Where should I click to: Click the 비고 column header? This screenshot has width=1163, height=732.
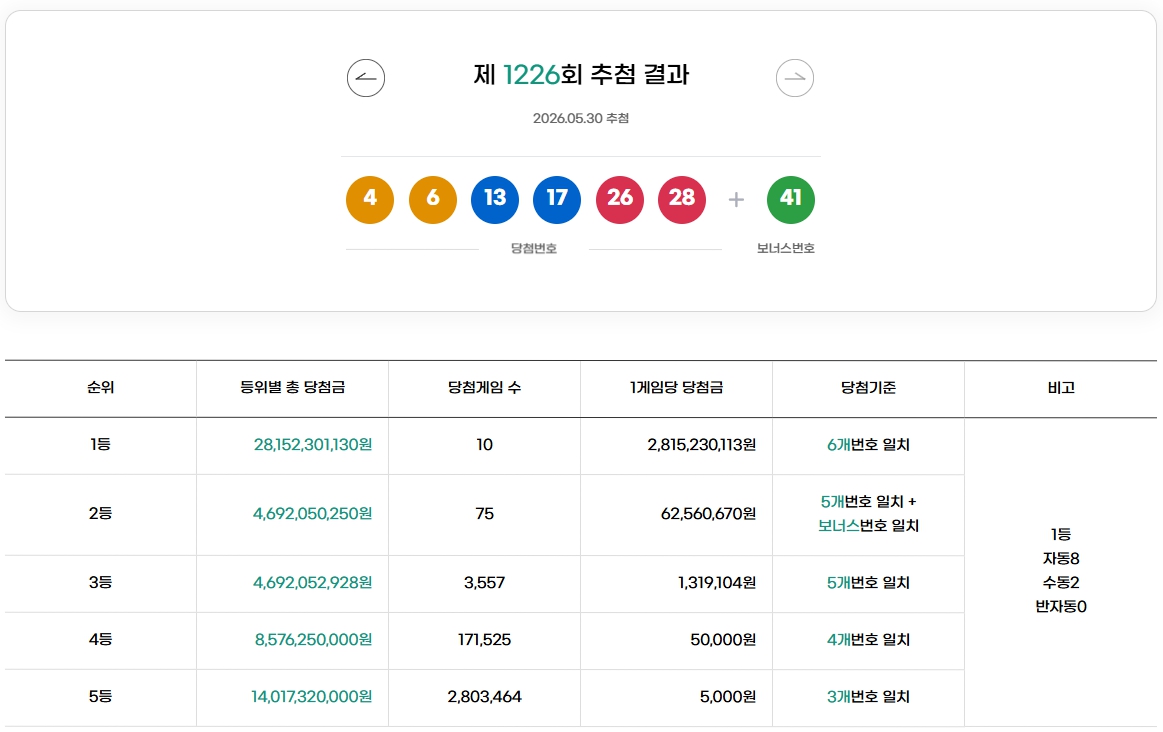(1061, 387)
